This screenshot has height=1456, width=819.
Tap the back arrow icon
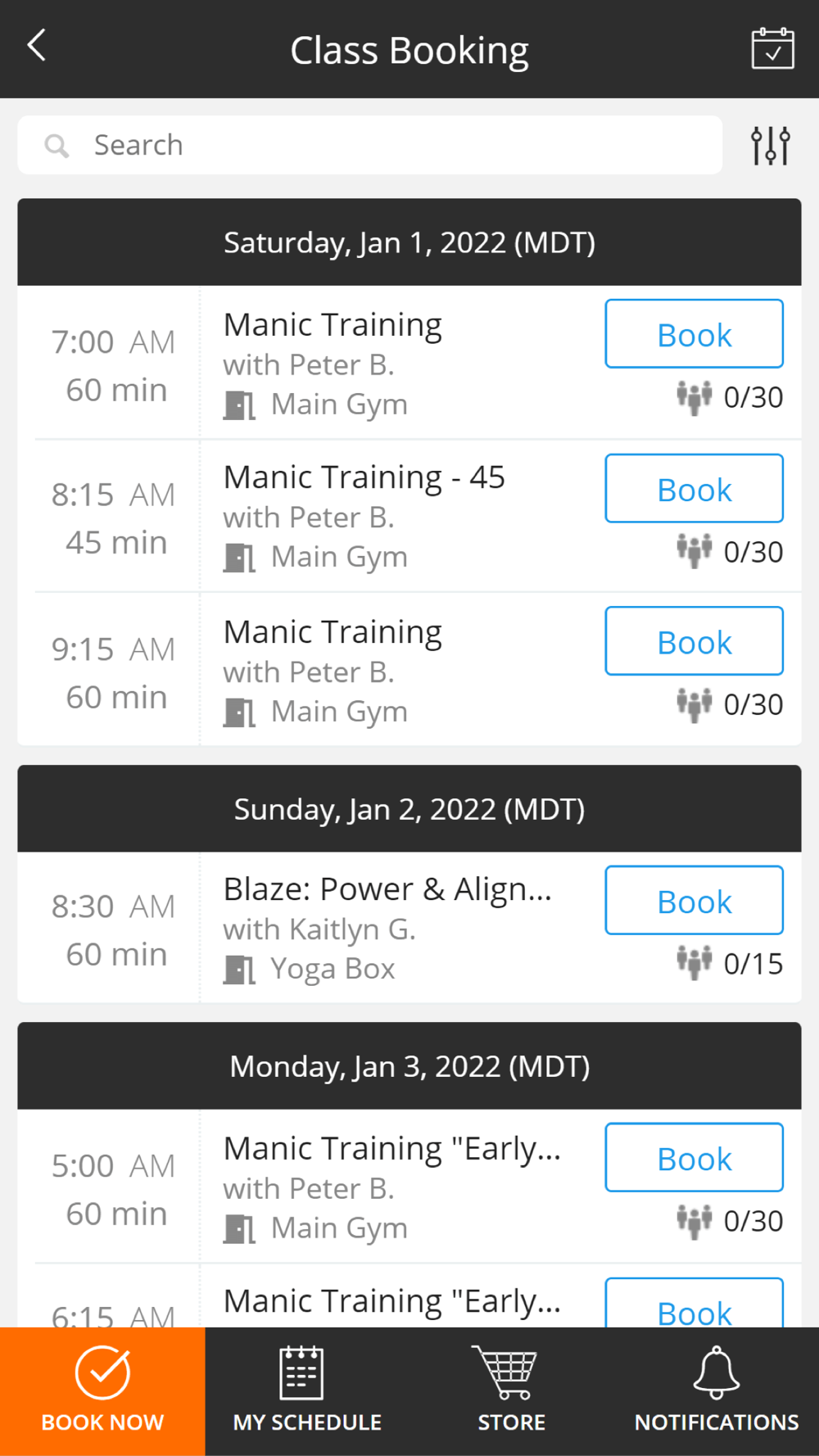[x=36, y=46]
